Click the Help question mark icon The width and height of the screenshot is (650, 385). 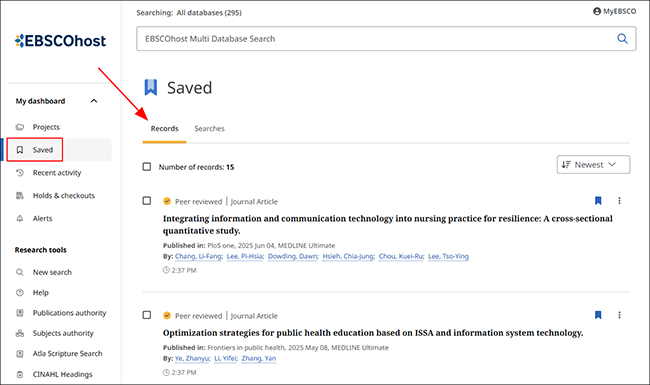coord(19,293)
